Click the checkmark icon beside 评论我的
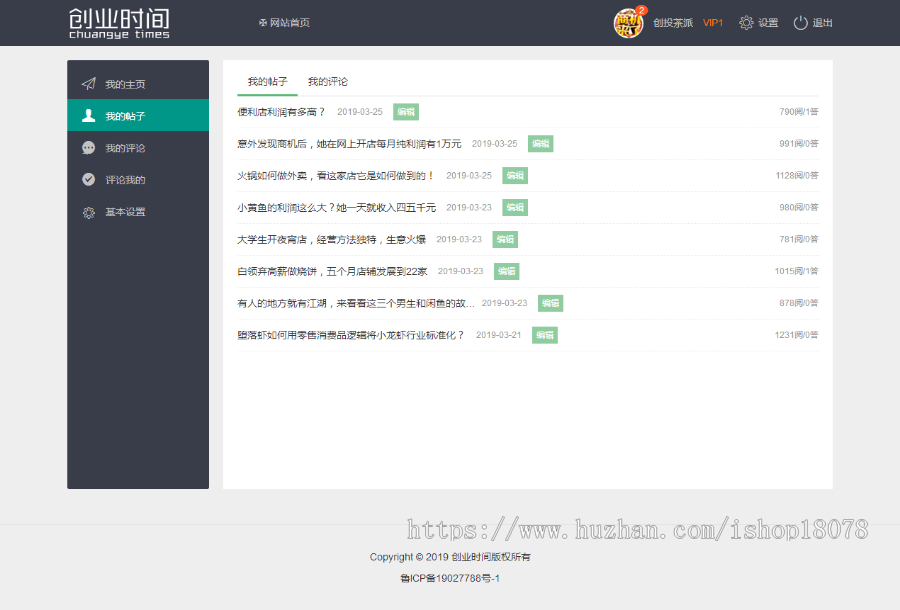 tap(90, 180)
